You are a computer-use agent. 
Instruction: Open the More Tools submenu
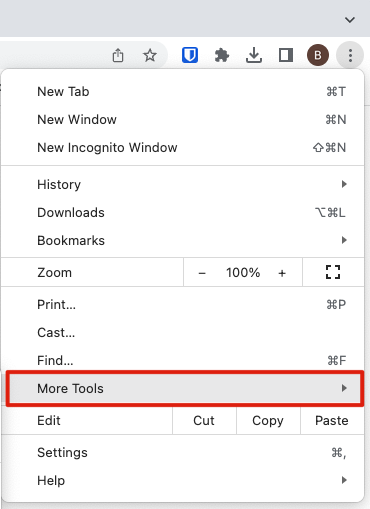pos(185,388)
